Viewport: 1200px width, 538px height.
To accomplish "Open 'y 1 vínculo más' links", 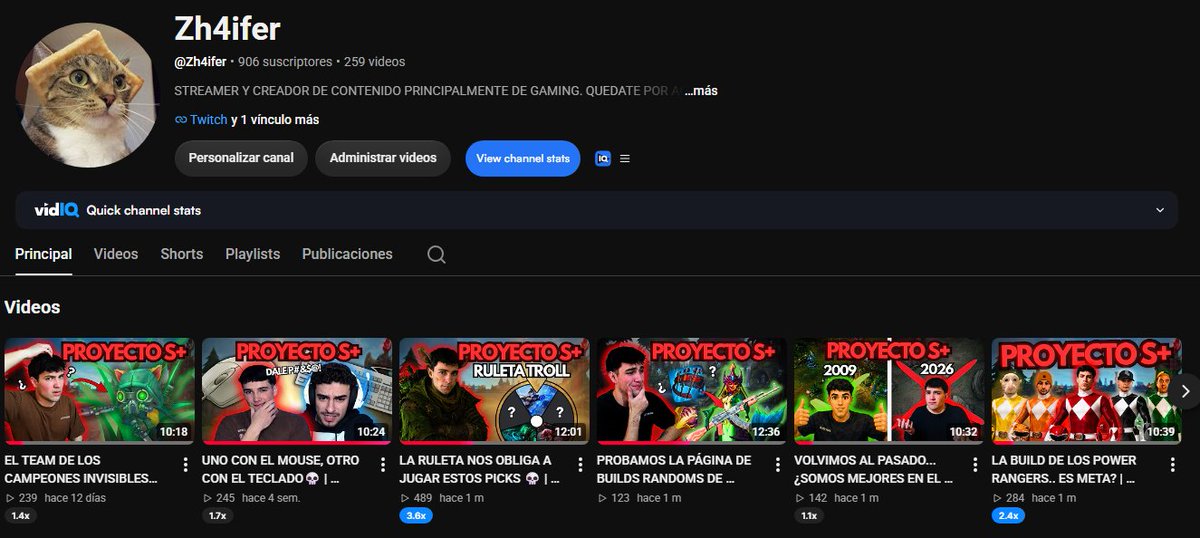I will (x=275, y=119).
